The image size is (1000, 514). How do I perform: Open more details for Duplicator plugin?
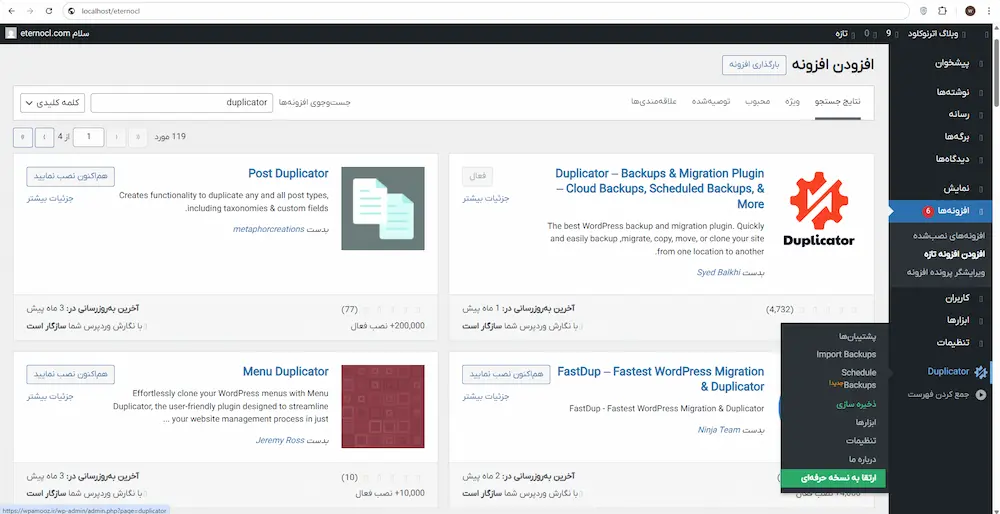click(x=486, y=198)
